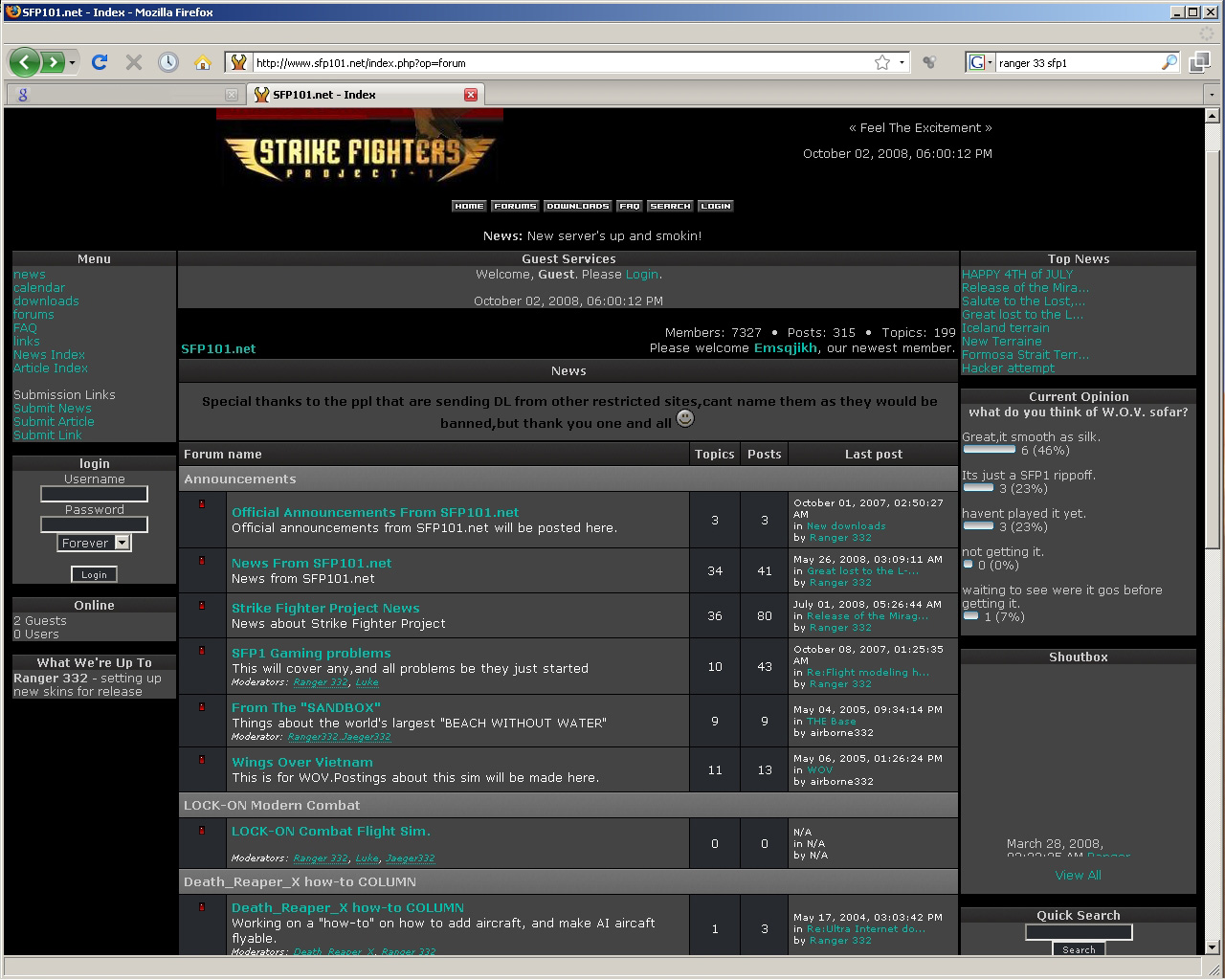This screenshot has height=980, width=1225.
Task: Open FORUMS from the site navigation bar
Action: pos(515,206)
